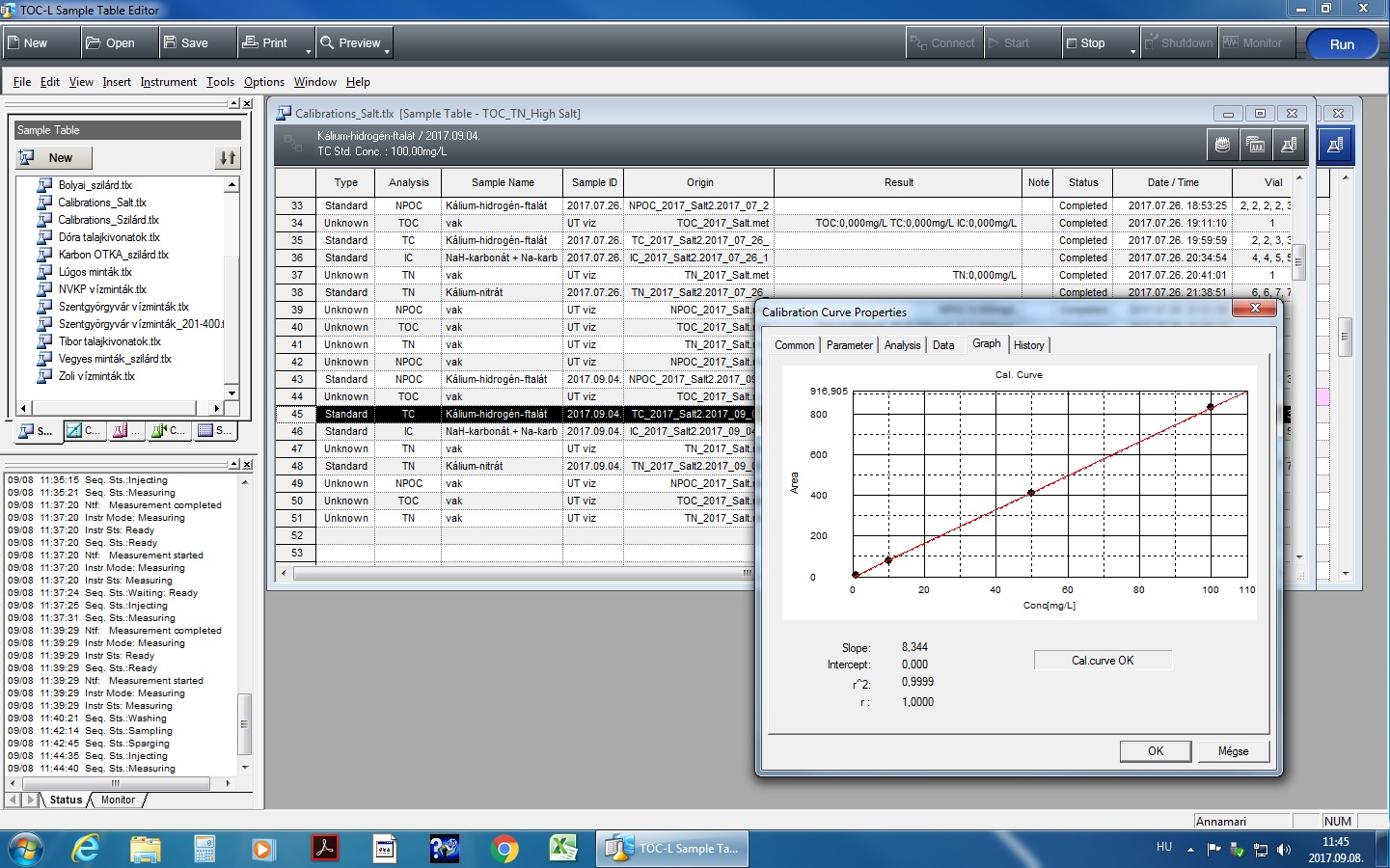Switch to the Parameter tab

coord(849,345)
